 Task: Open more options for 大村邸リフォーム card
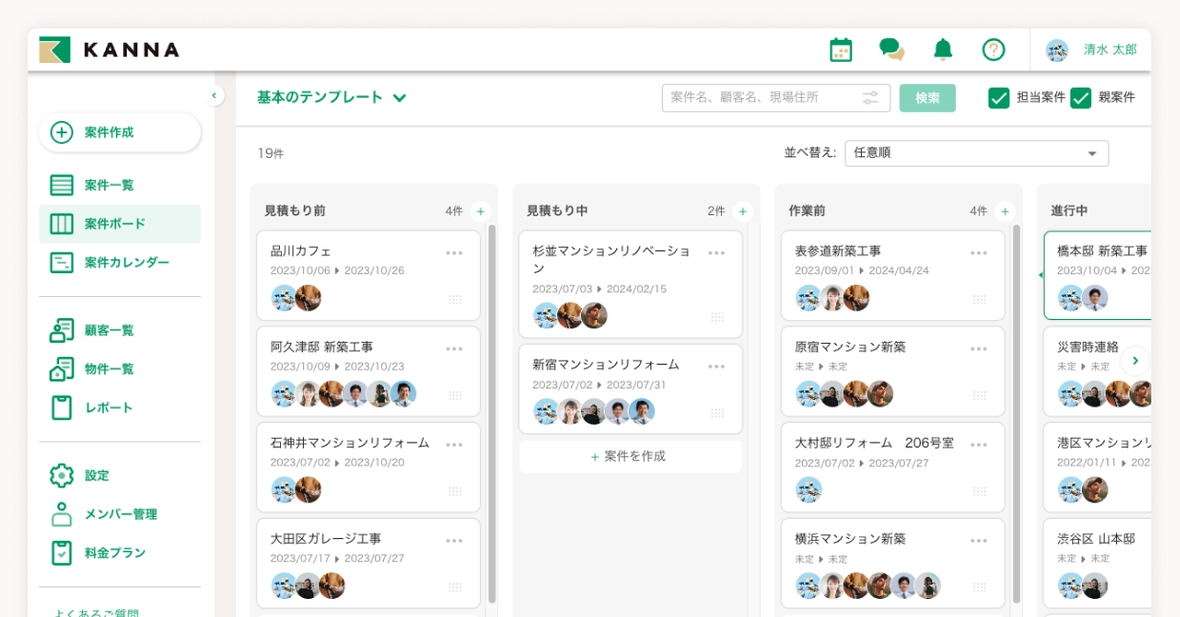[x=978, y=445]
